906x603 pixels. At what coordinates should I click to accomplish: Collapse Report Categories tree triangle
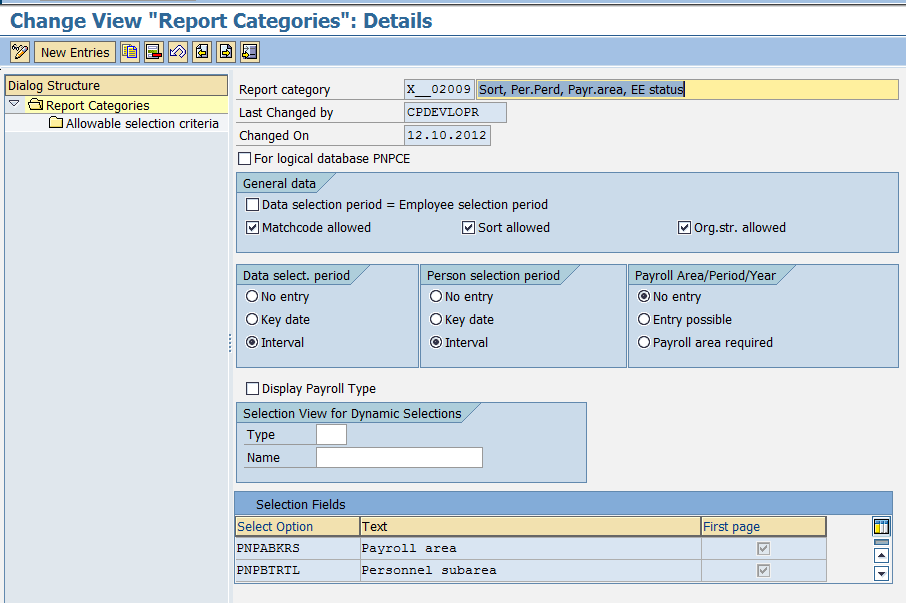(14, 104)
